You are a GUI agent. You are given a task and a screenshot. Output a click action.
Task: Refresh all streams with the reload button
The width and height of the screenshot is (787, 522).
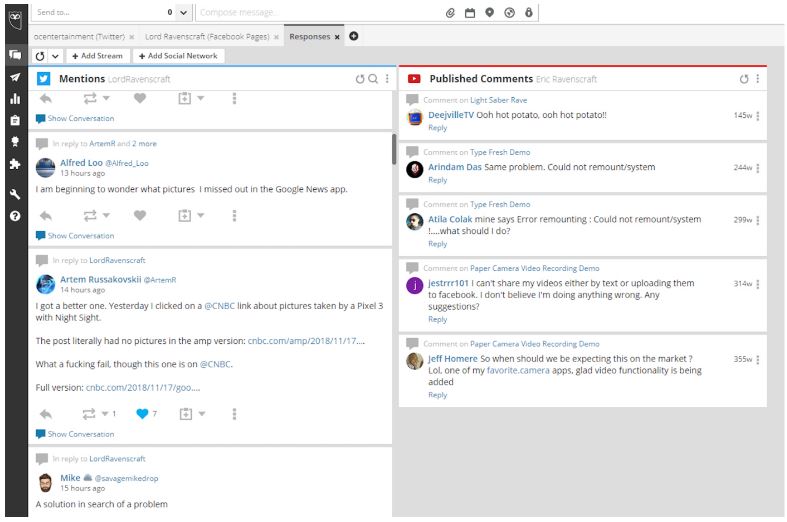coord(40,56)
